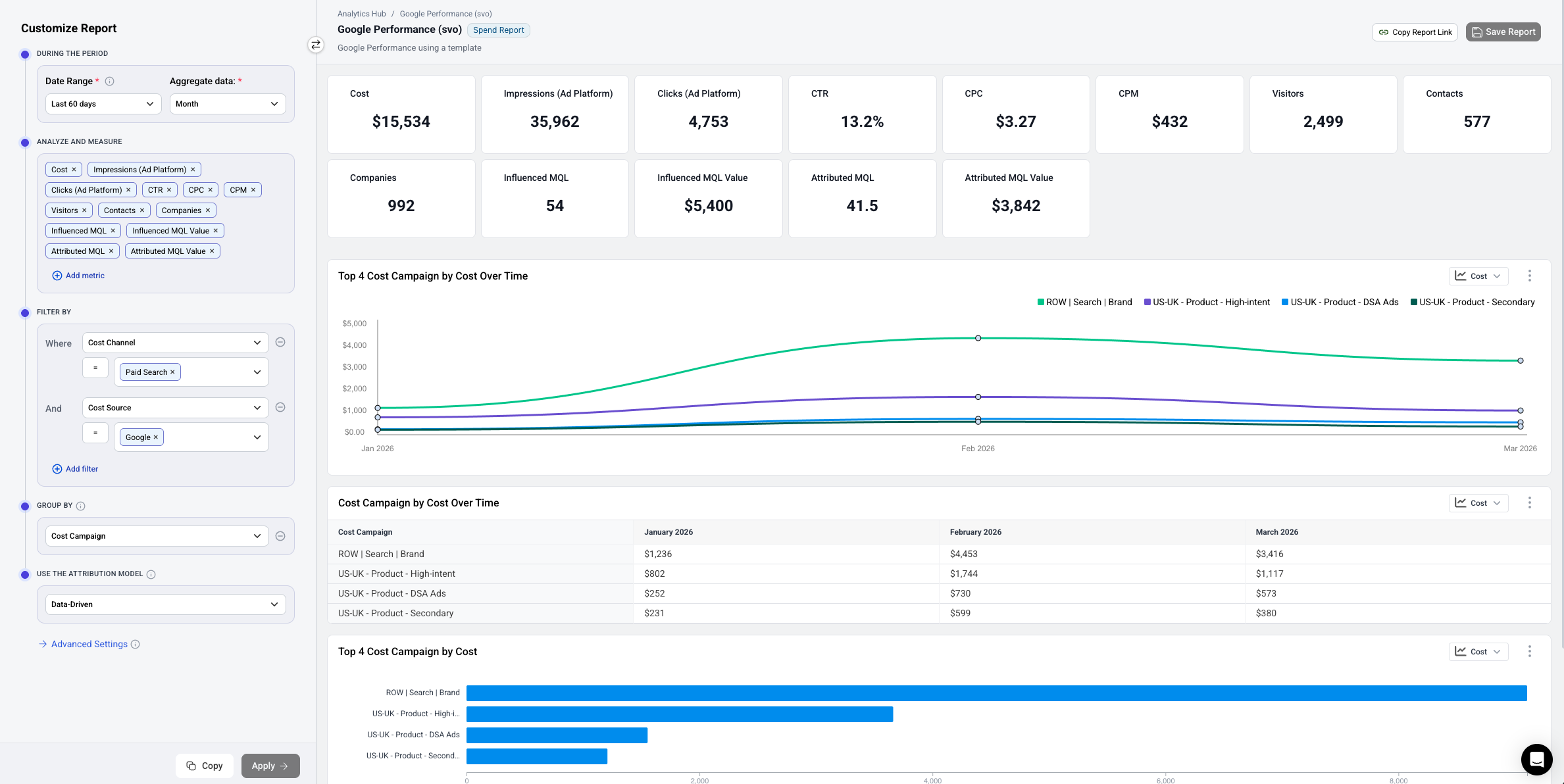Click the Copy Report Link button
The image size is (1564, 784).
click(x=1415, y=32)
